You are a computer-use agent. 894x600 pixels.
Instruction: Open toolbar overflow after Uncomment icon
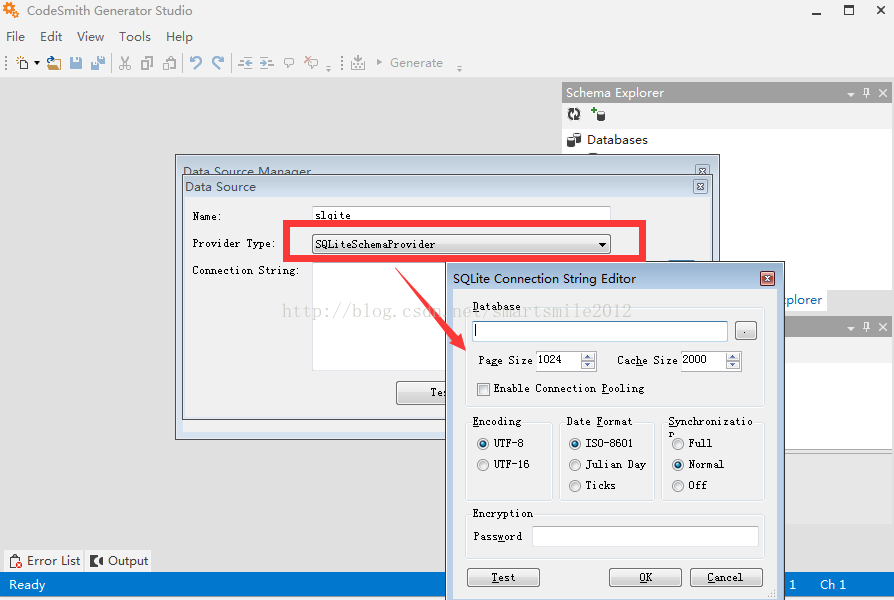click(328, 68)
